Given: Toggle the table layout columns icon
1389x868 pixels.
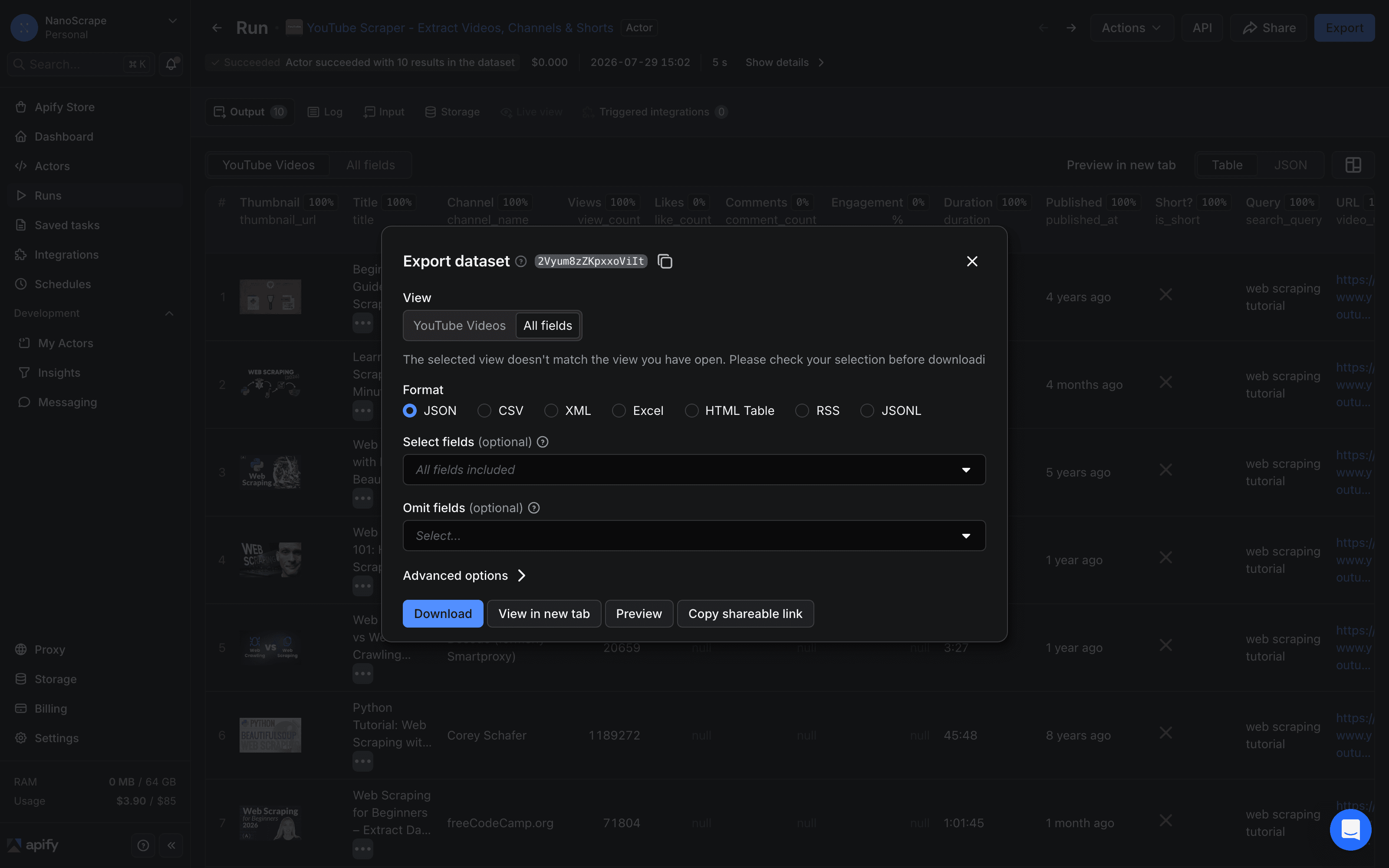Looking at the screenshot, I should pos(1353,165).
